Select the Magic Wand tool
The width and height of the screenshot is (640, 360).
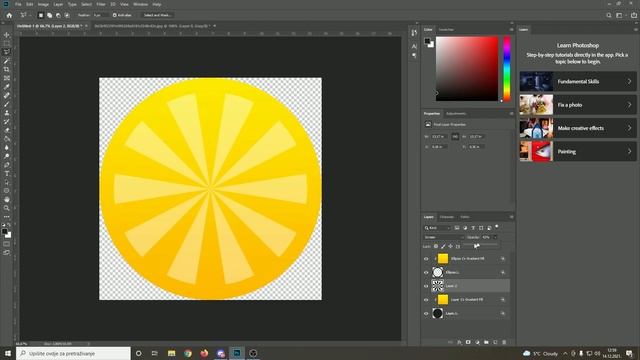pos(7,61)
